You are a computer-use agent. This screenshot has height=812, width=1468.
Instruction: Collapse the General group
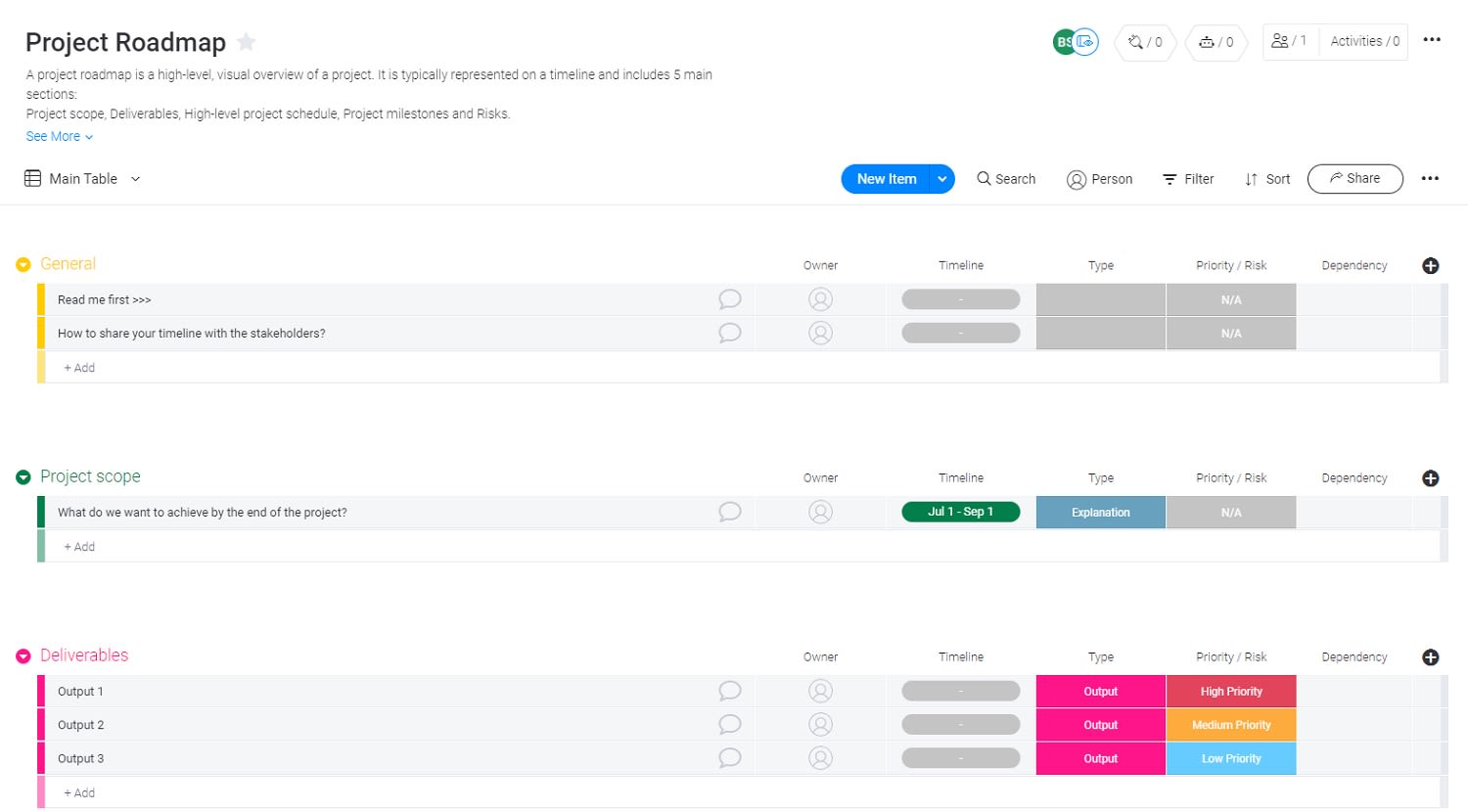[x=23, y=265]
